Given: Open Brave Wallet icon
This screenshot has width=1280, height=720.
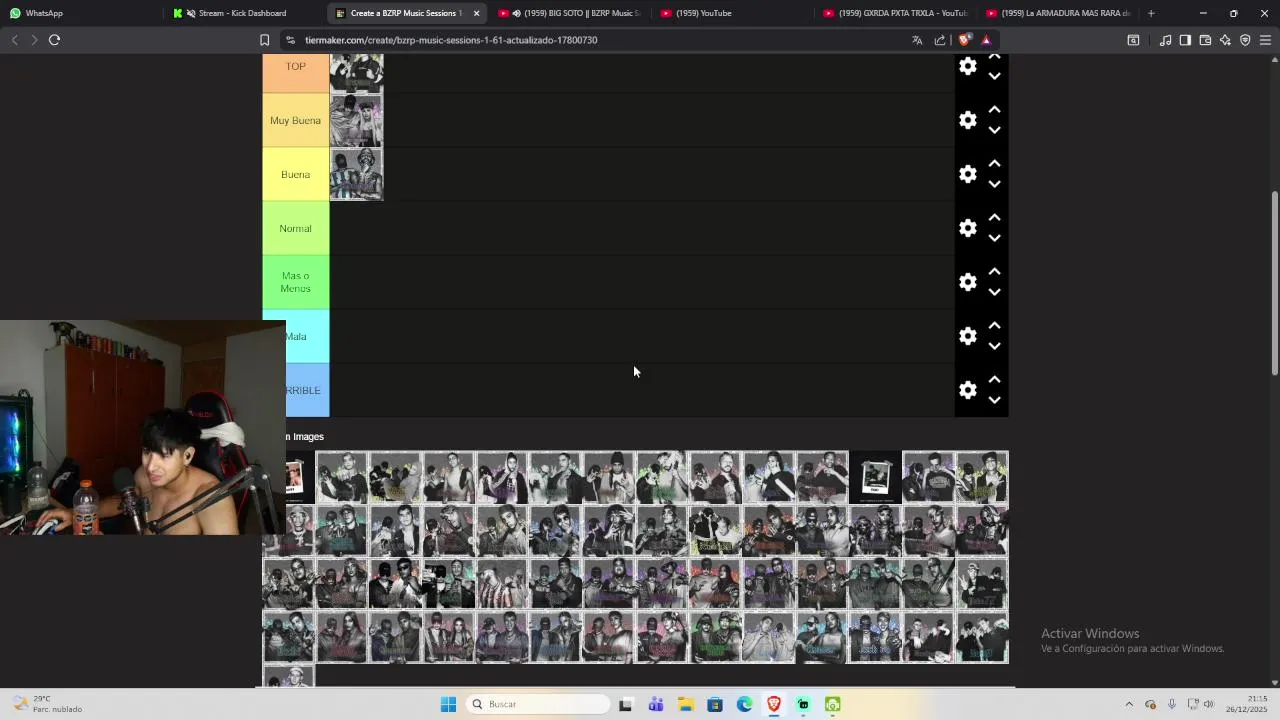Looking at the screenshot, I should tap(1205, 40).
